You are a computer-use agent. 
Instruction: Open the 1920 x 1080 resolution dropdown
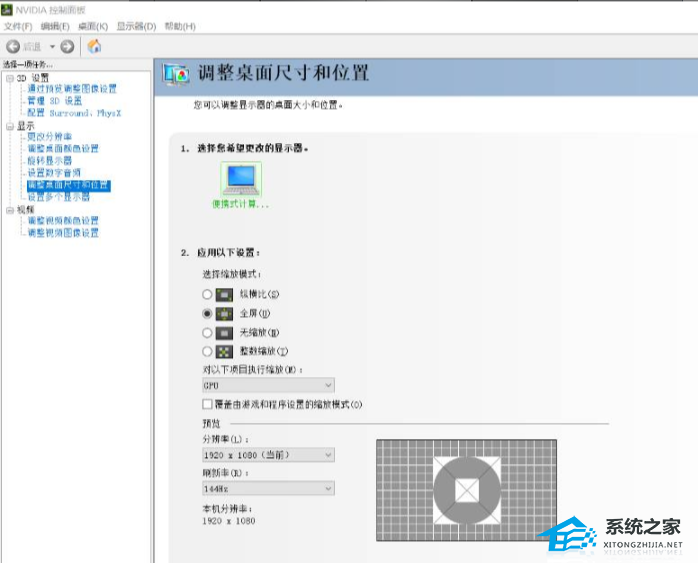(x=268, y=455)
